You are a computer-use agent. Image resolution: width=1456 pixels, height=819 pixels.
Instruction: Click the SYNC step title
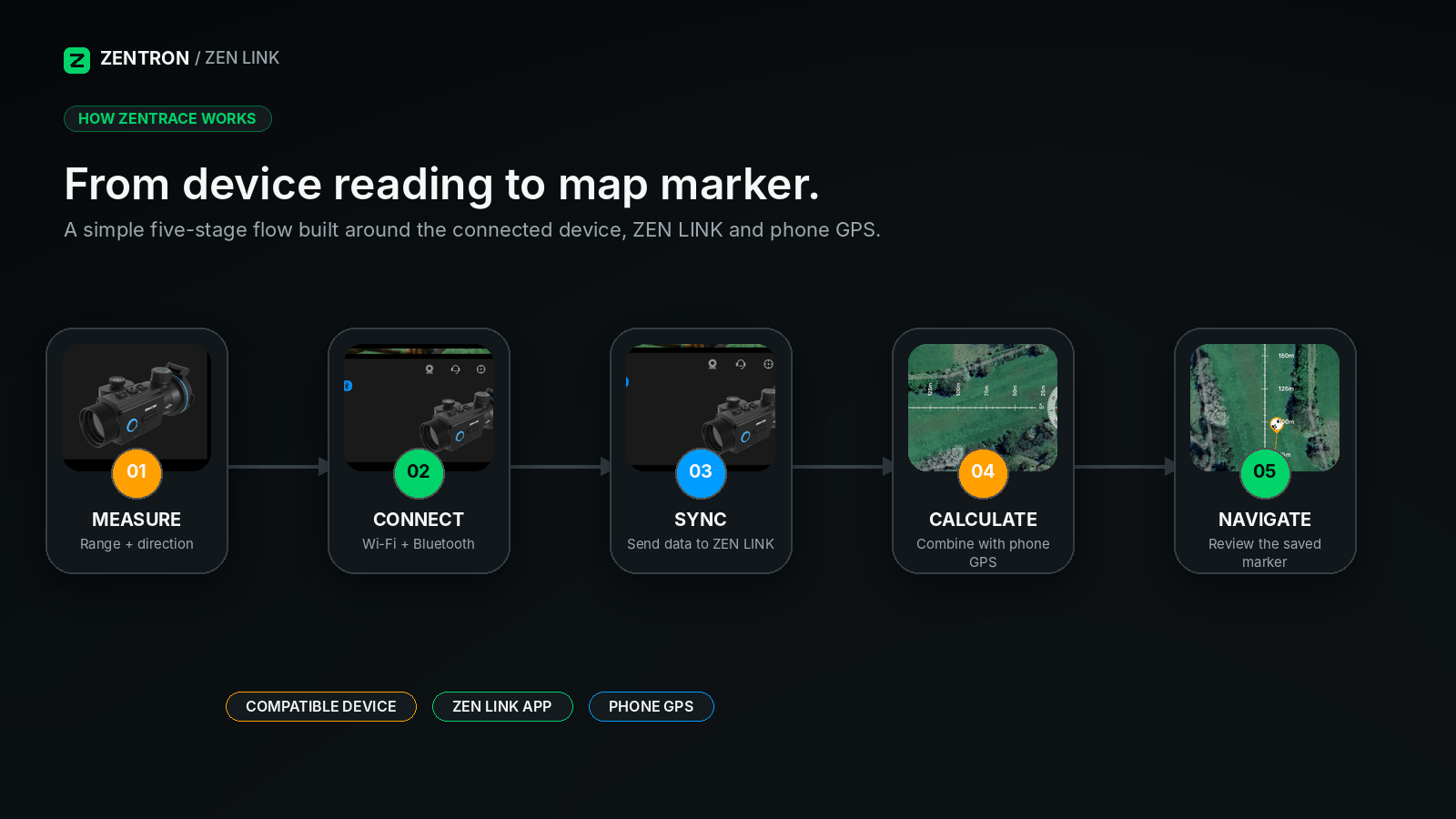[701, 520]
